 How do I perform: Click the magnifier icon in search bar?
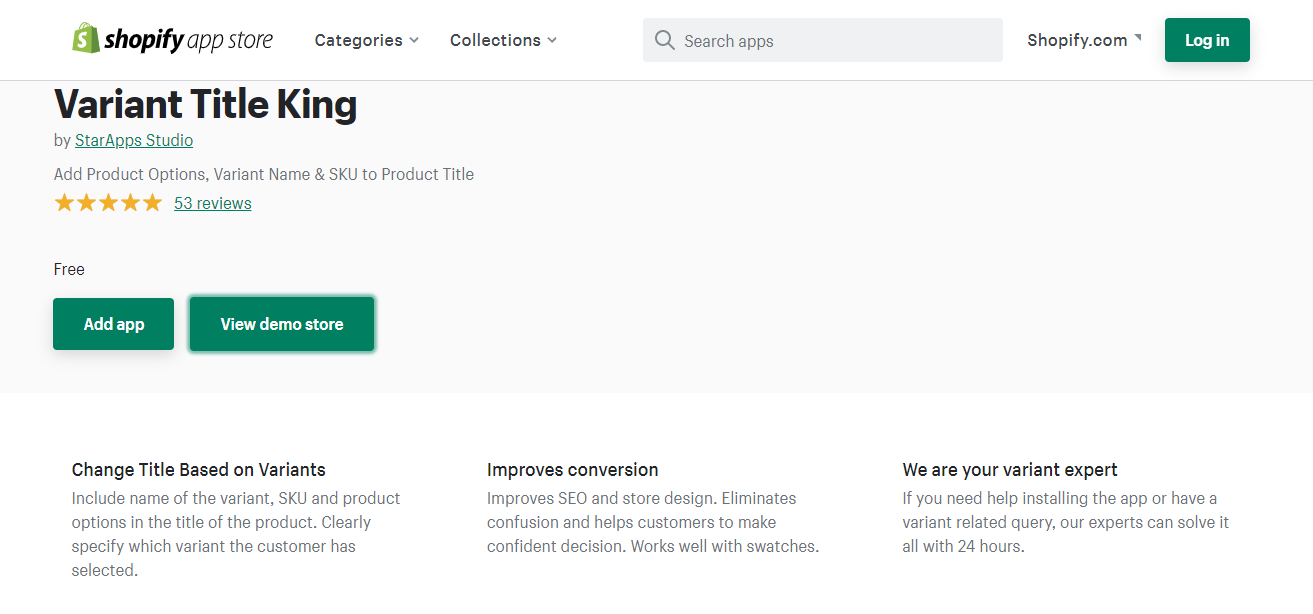[665, 40]
